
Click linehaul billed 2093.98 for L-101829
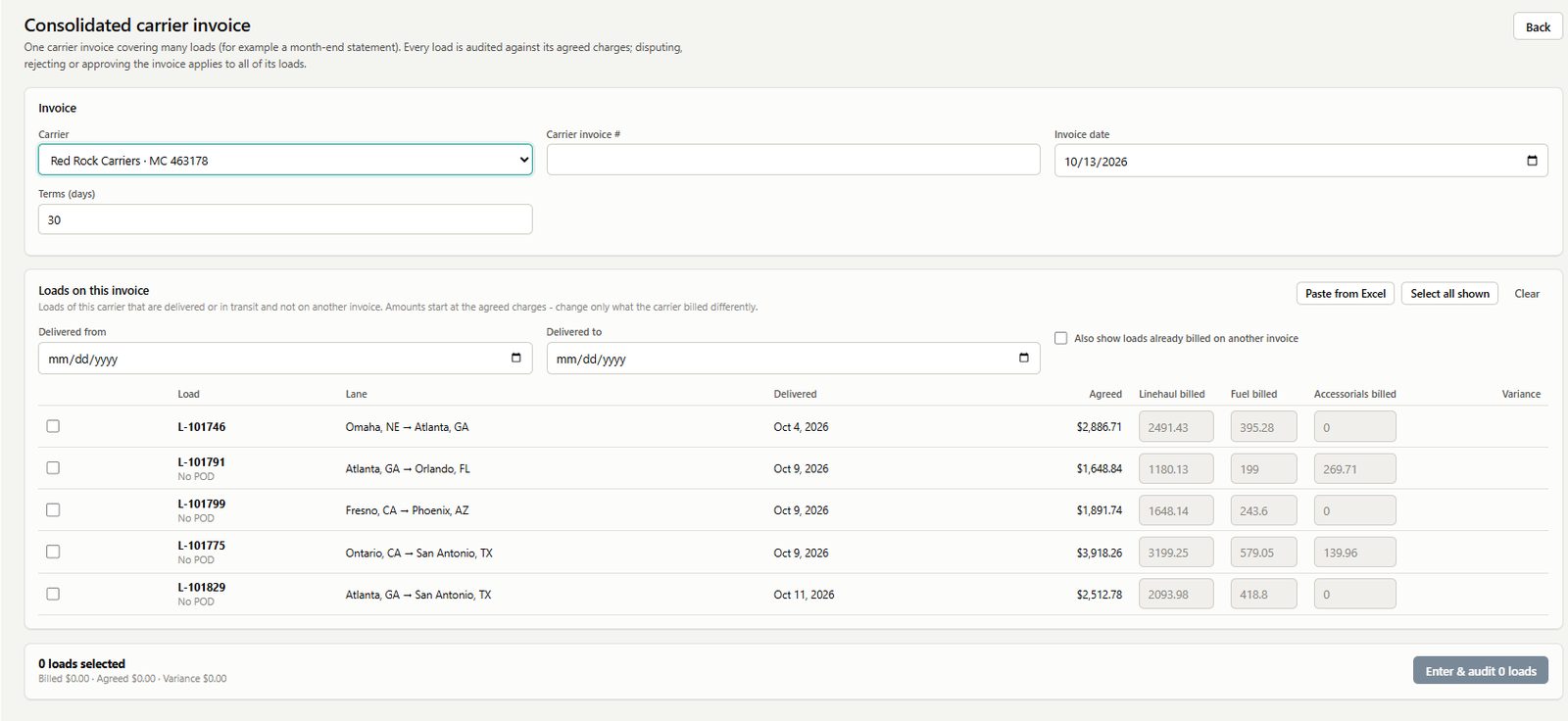(1176, 594)
